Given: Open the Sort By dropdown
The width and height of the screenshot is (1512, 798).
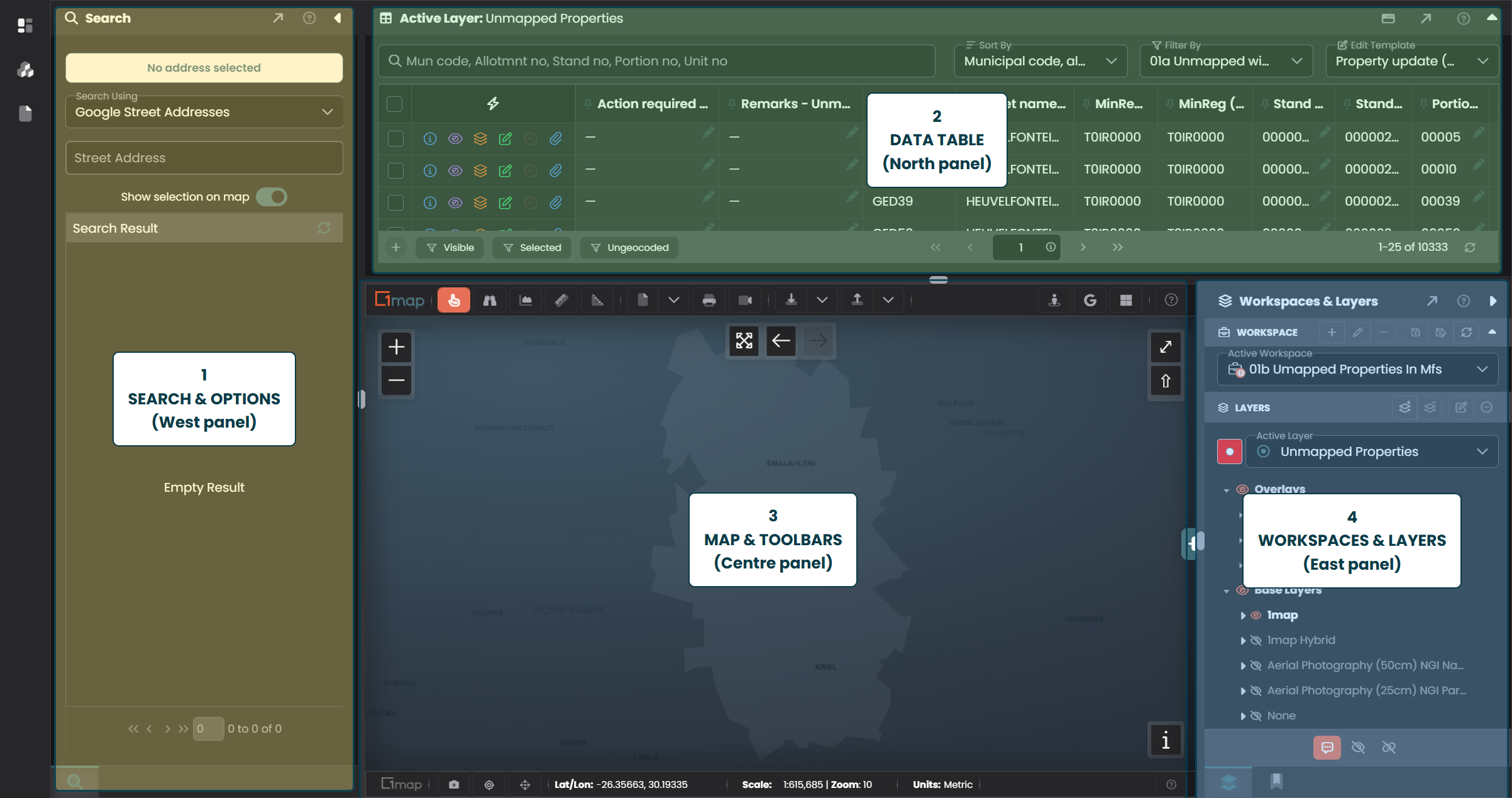Looking at the screenshot, I should (1040, 61).
